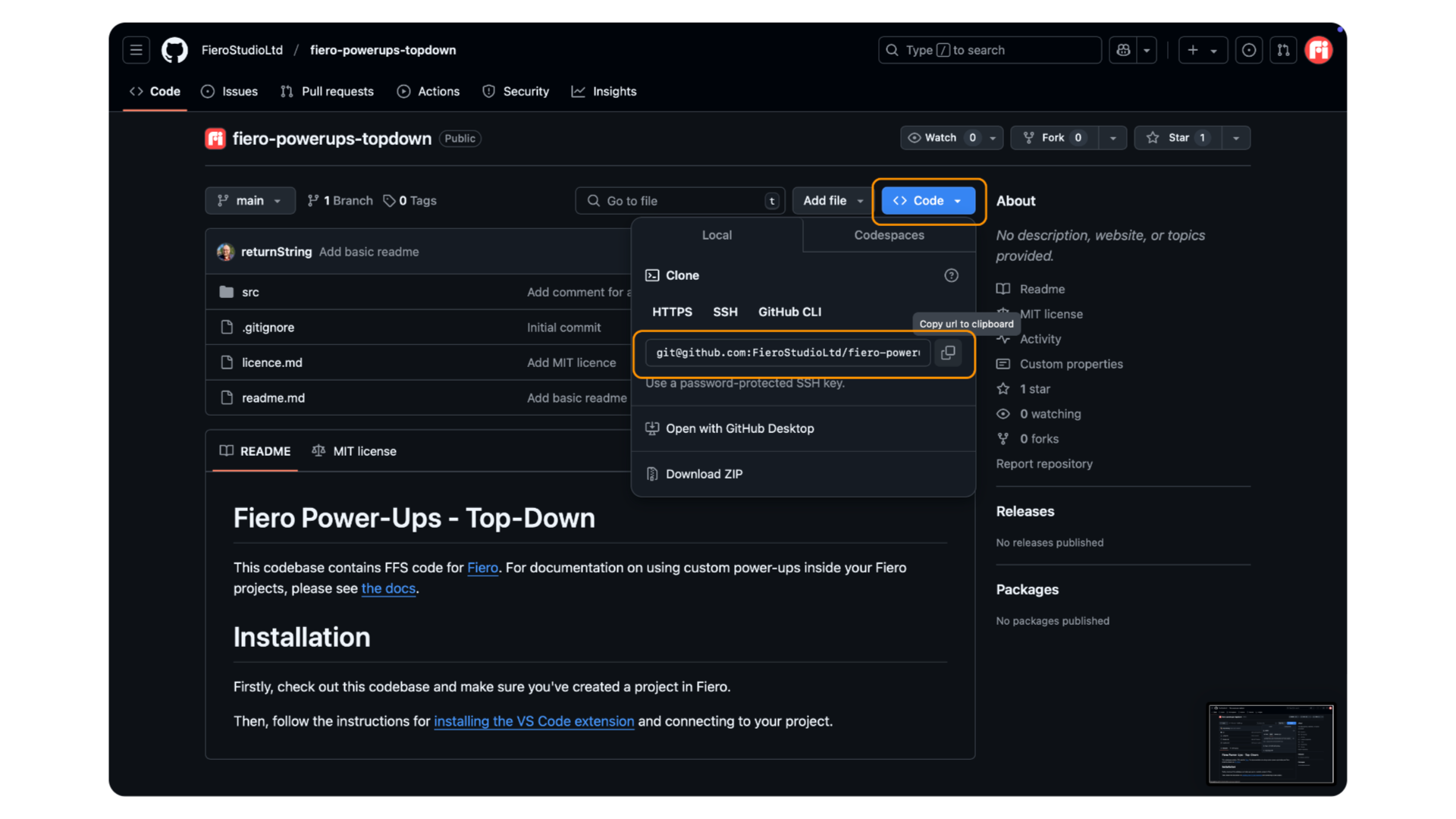Expand the fork options dropdown arrow
1456x819 pixels.
1112,137
